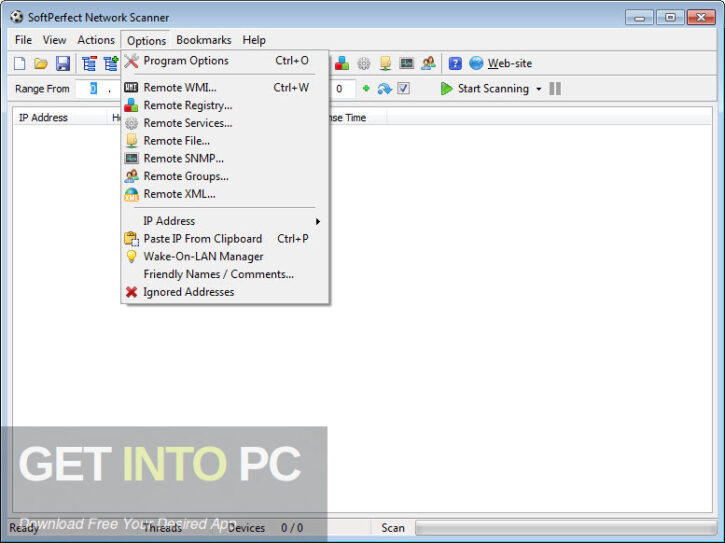This screenshot has height=543, width=725.
Task: Click the Remote Registry cubes toolbar icon
Action: [x=342, y=63]
